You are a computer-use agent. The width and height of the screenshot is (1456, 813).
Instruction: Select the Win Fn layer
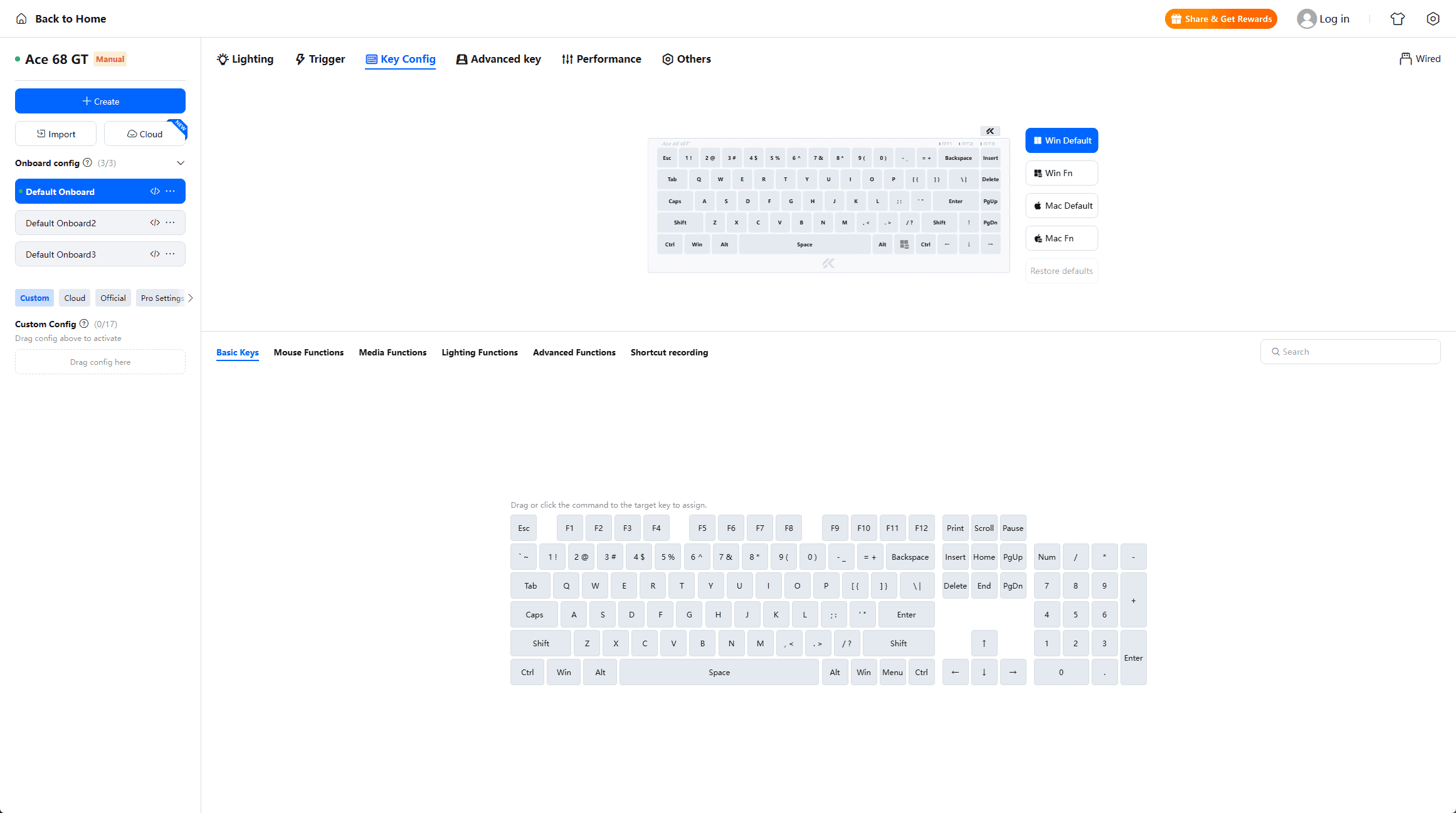(1061, 173)
